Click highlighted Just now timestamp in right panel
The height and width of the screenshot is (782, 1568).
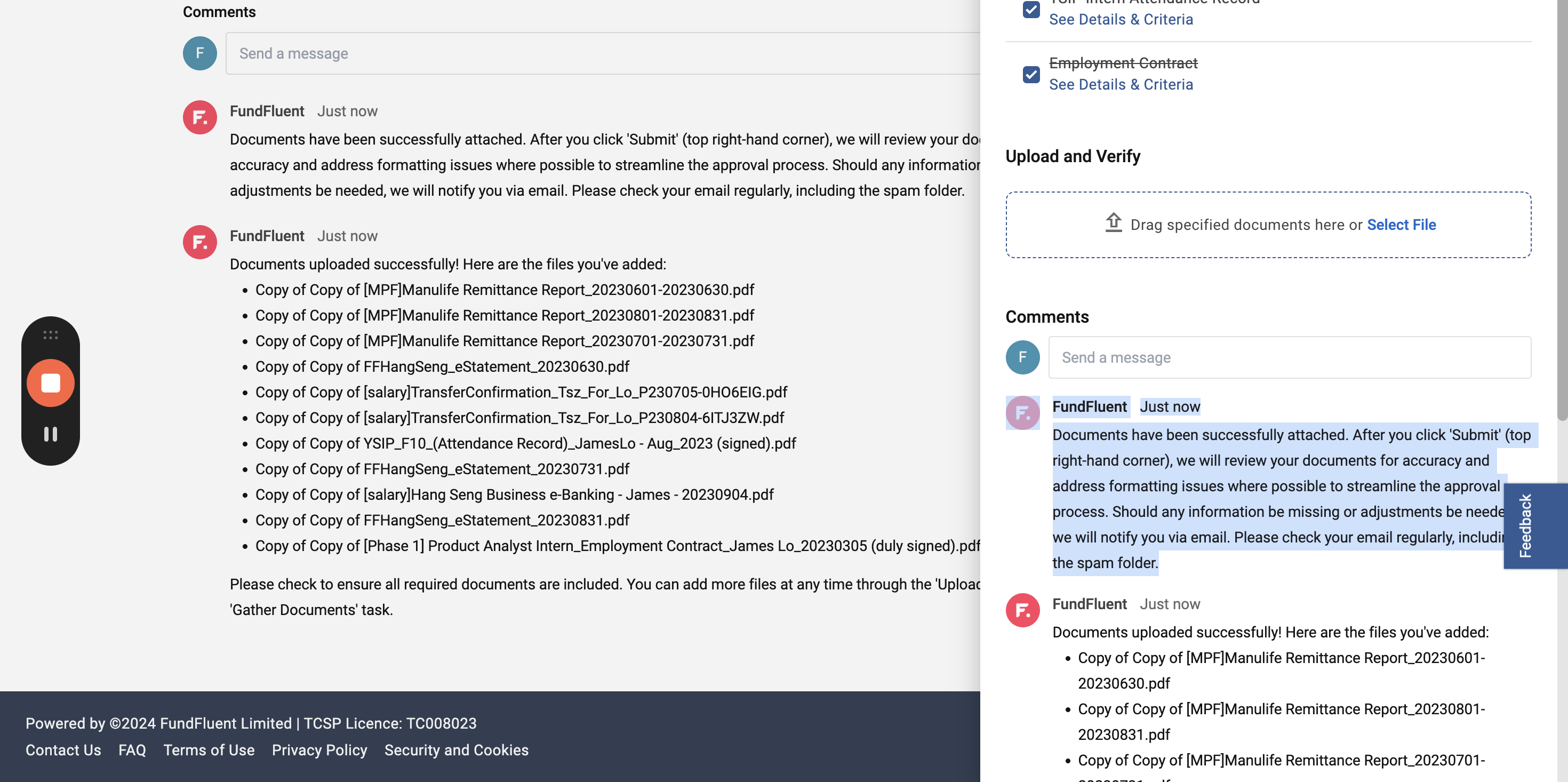coord(1169,407)
